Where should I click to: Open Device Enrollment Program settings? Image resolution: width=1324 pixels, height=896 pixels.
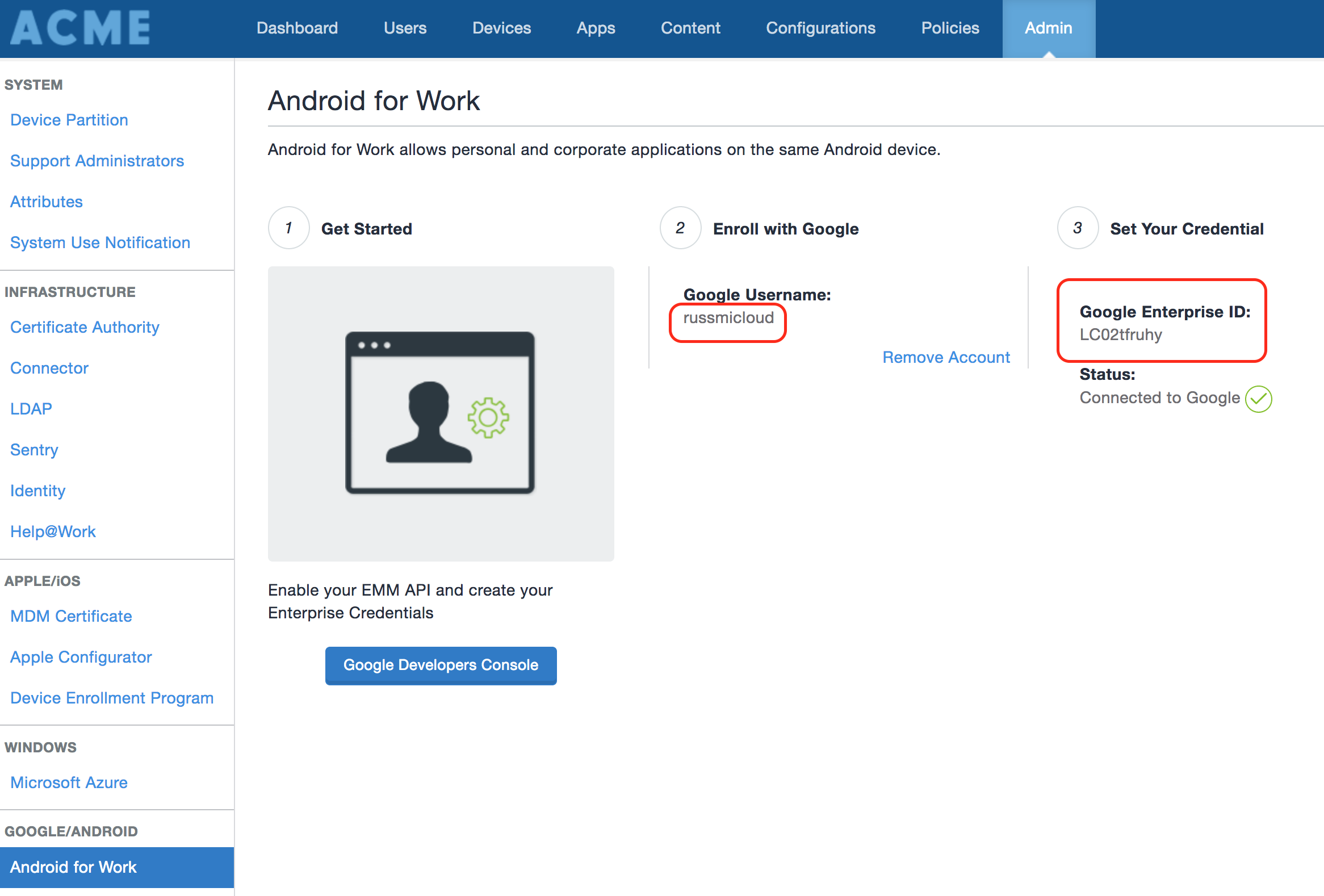[112, 697]
